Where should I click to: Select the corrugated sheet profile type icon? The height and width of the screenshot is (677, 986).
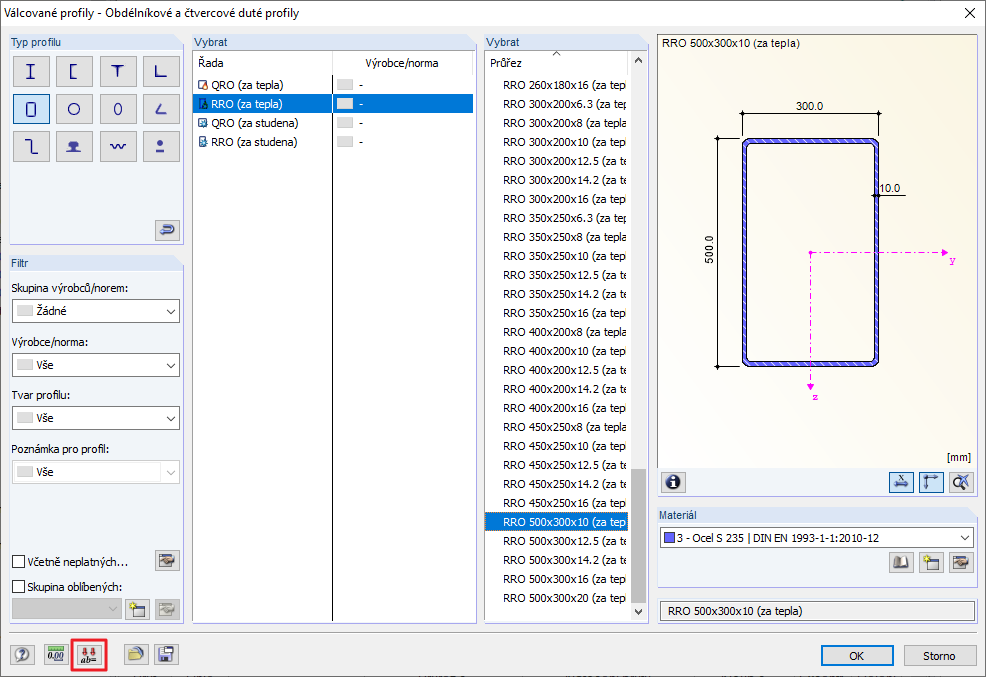(118, 146)
